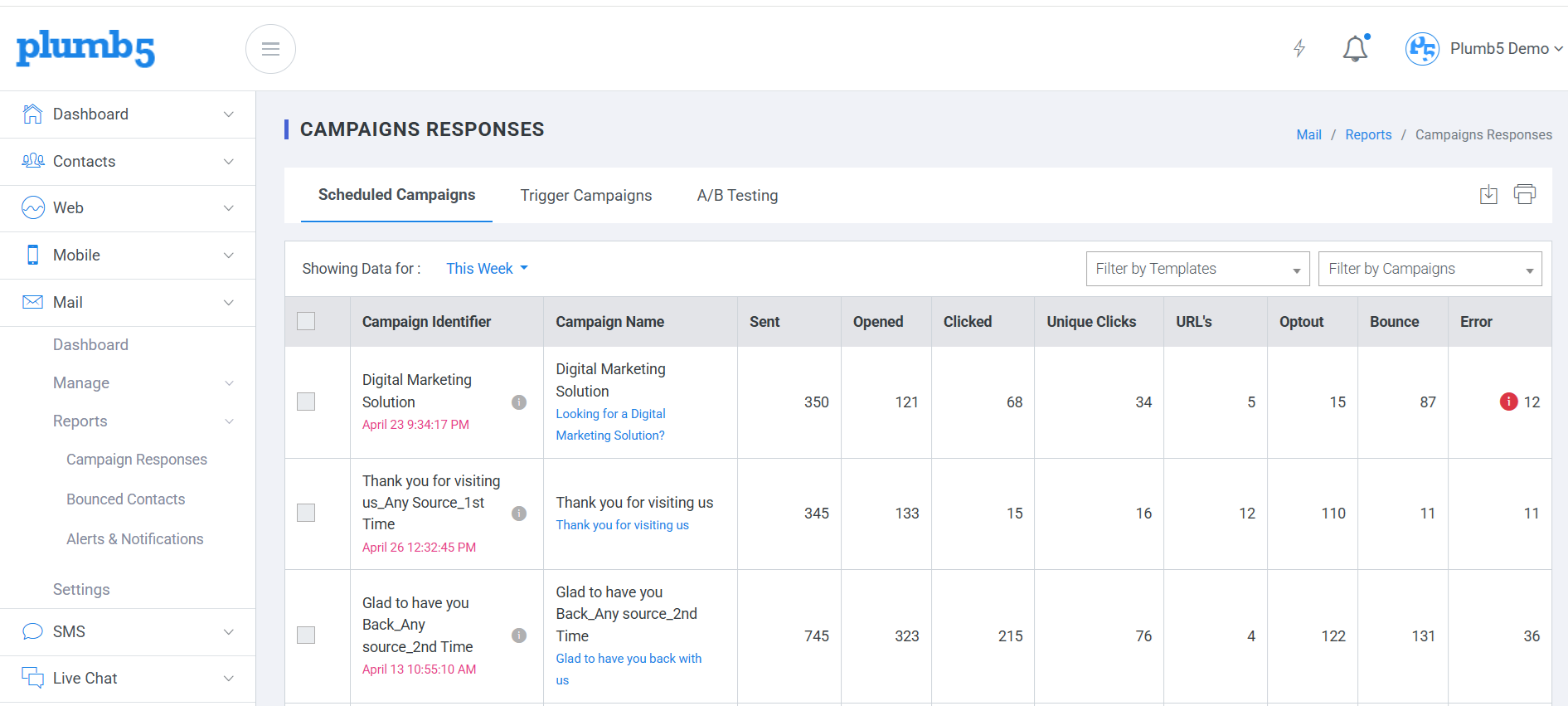The image size is (1568, 706).
Task: Switch to the Scheduled Campaigns tab
Action: (x=396, y=195)
